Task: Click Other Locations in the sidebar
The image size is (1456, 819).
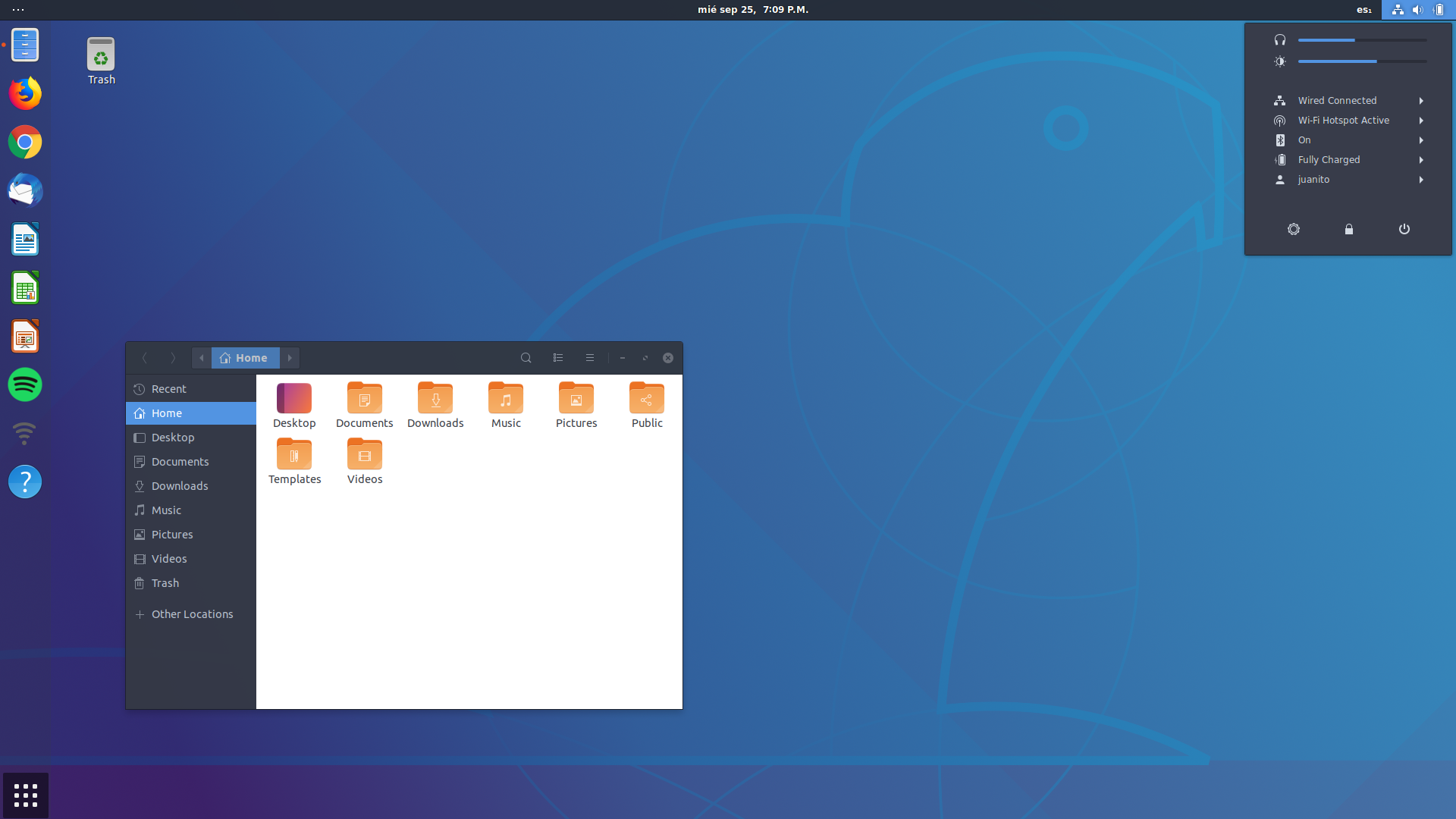Action: tap(192, 614)
